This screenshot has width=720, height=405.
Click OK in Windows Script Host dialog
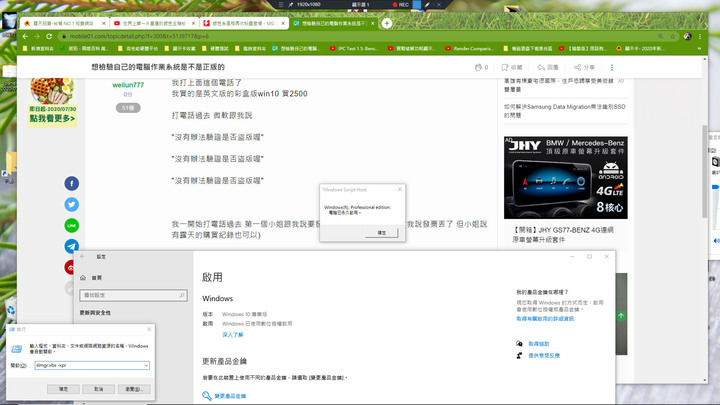(x=382, y=233)
